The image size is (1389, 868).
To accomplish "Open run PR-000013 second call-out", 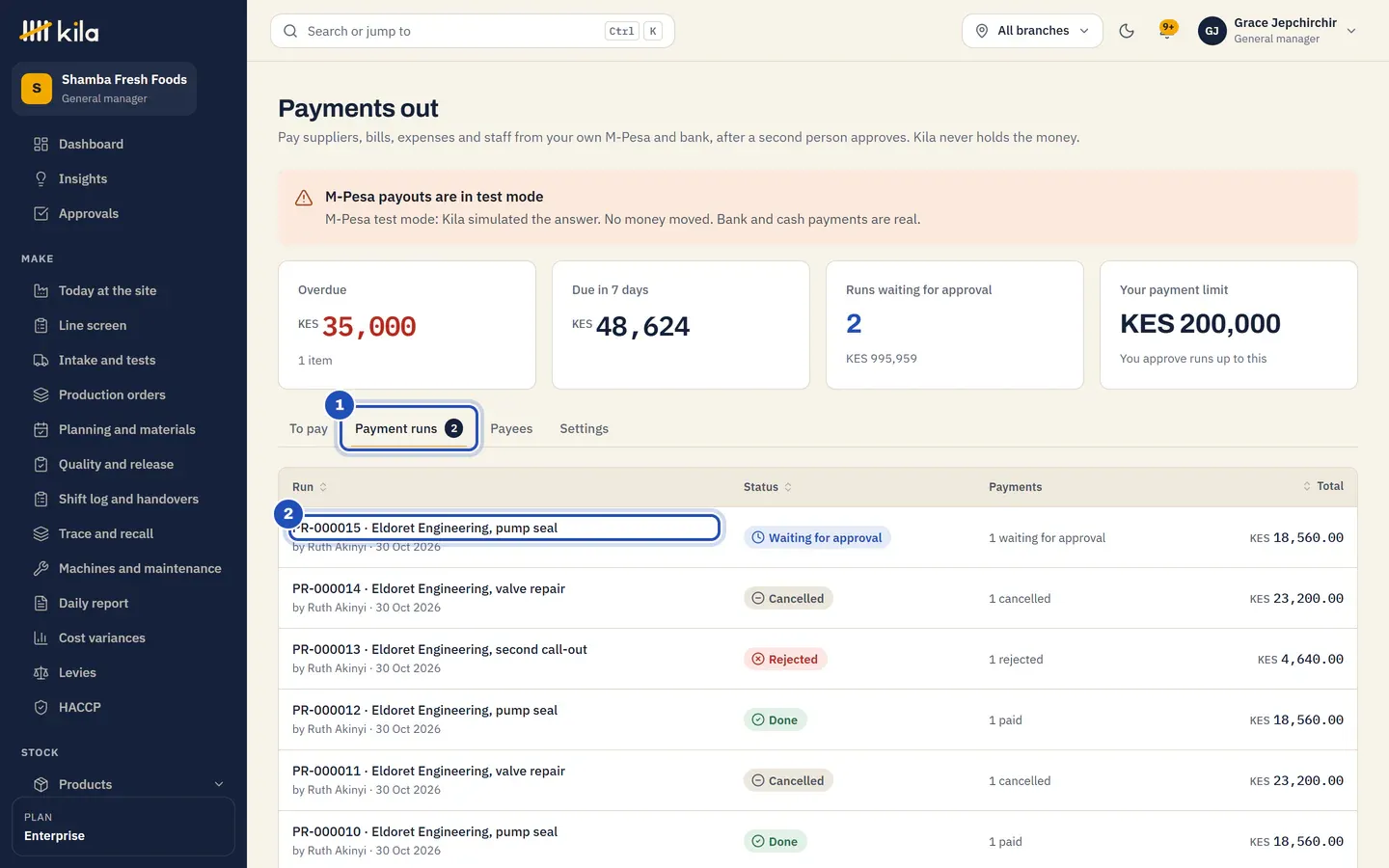I will pos(439,649).
